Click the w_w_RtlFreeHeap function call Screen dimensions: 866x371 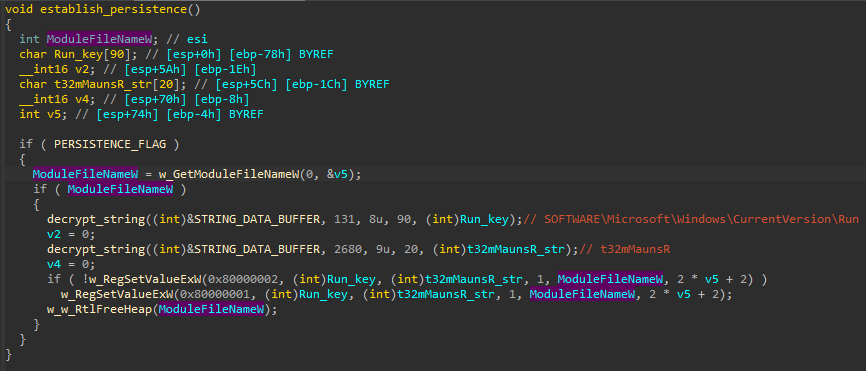[x=99, y=310]
